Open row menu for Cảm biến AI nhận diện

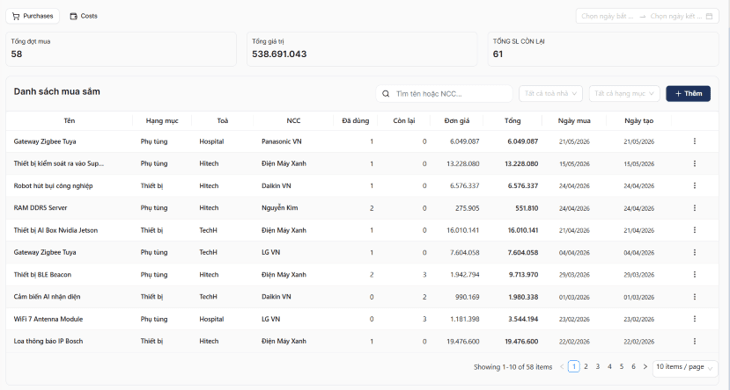click(x=695, y=296)
